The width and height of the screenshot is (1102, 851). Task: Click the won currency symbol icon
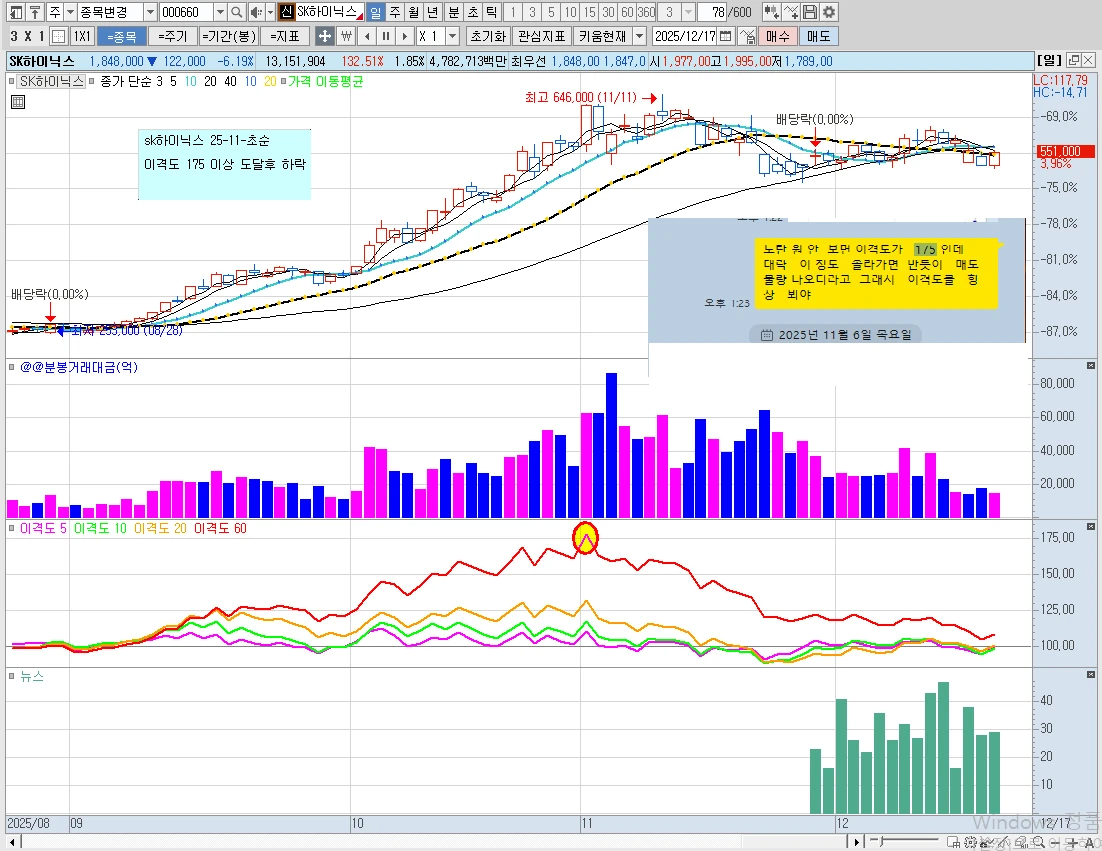point(346,36)
